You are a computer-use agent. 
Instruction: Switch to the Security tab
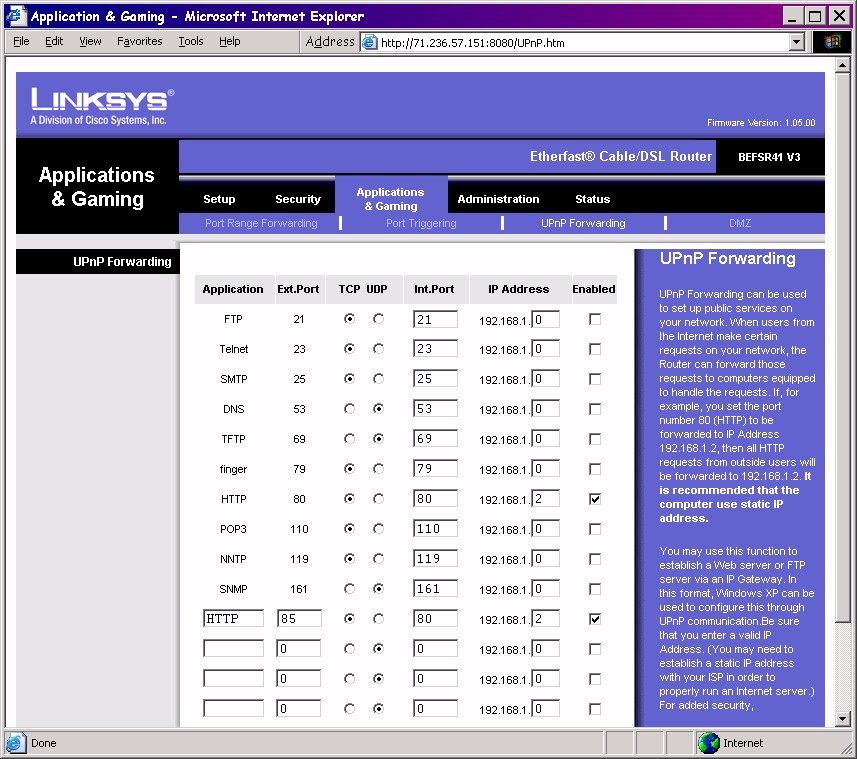coord(298,199)
